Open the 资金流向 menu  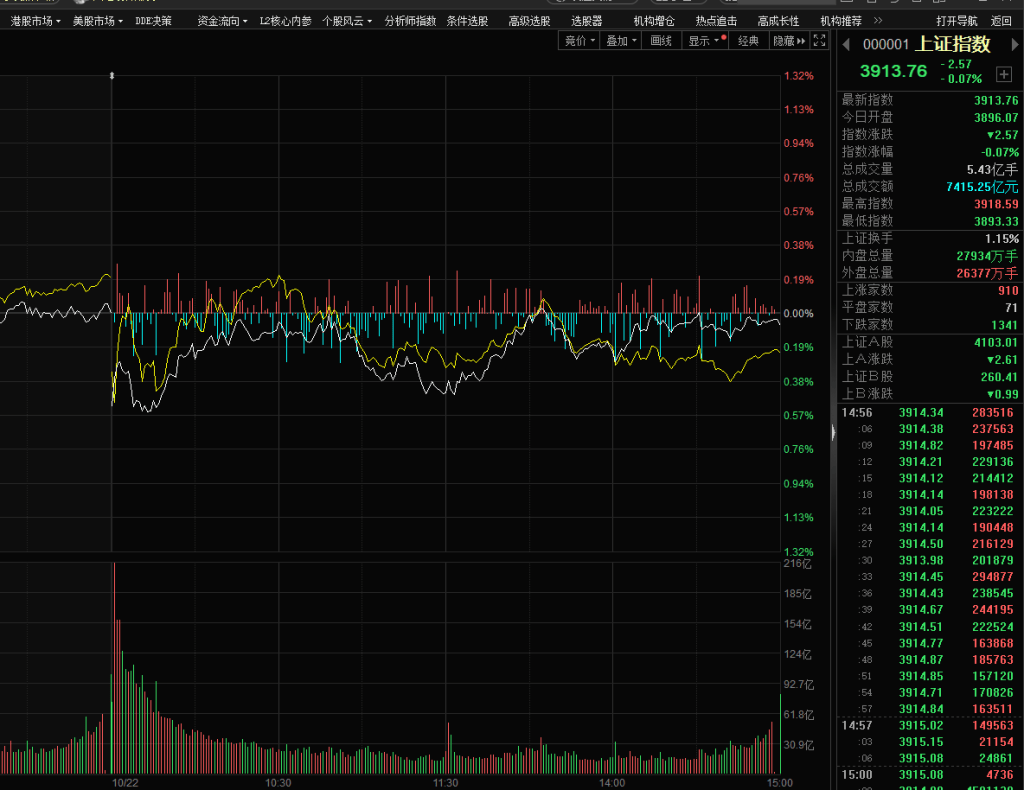click(x=222, y=20)
